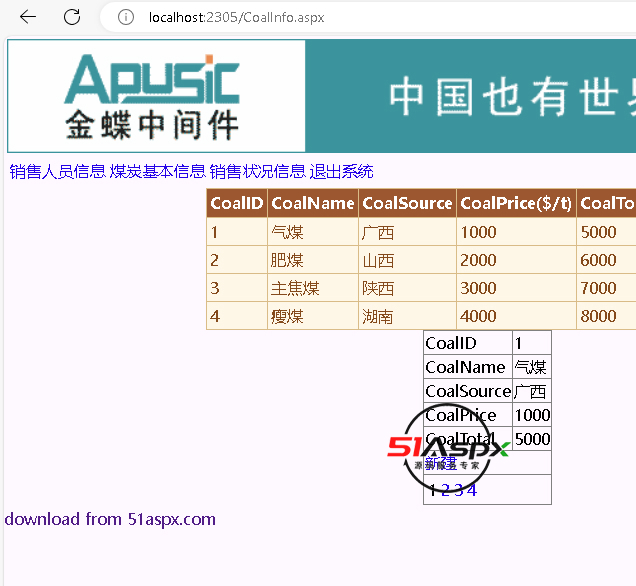This screenshot has width=636, height=586.
Task: Select grid cell 气煤 in row 1
Action: pos(313,232)
